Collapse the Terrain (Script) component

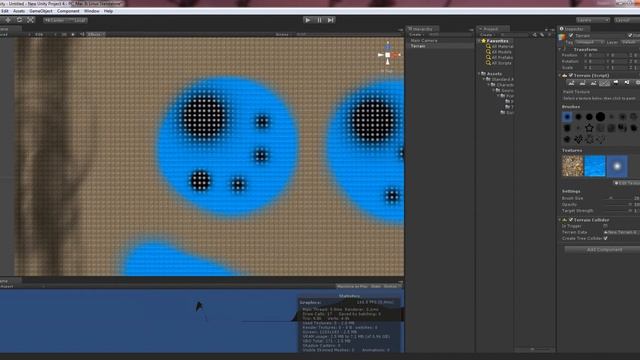560,76
